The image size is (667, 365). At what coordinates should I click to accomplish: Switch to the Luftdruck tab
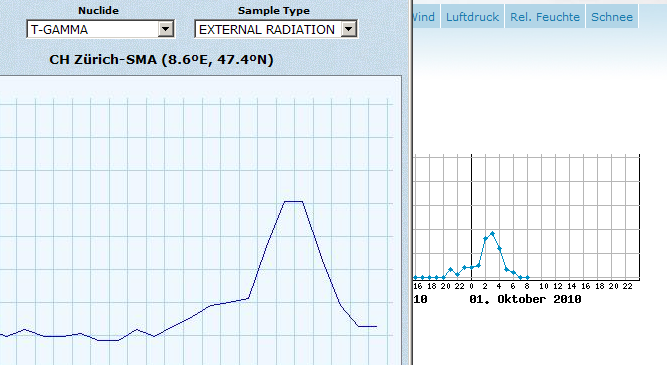(x=472, y=17)
